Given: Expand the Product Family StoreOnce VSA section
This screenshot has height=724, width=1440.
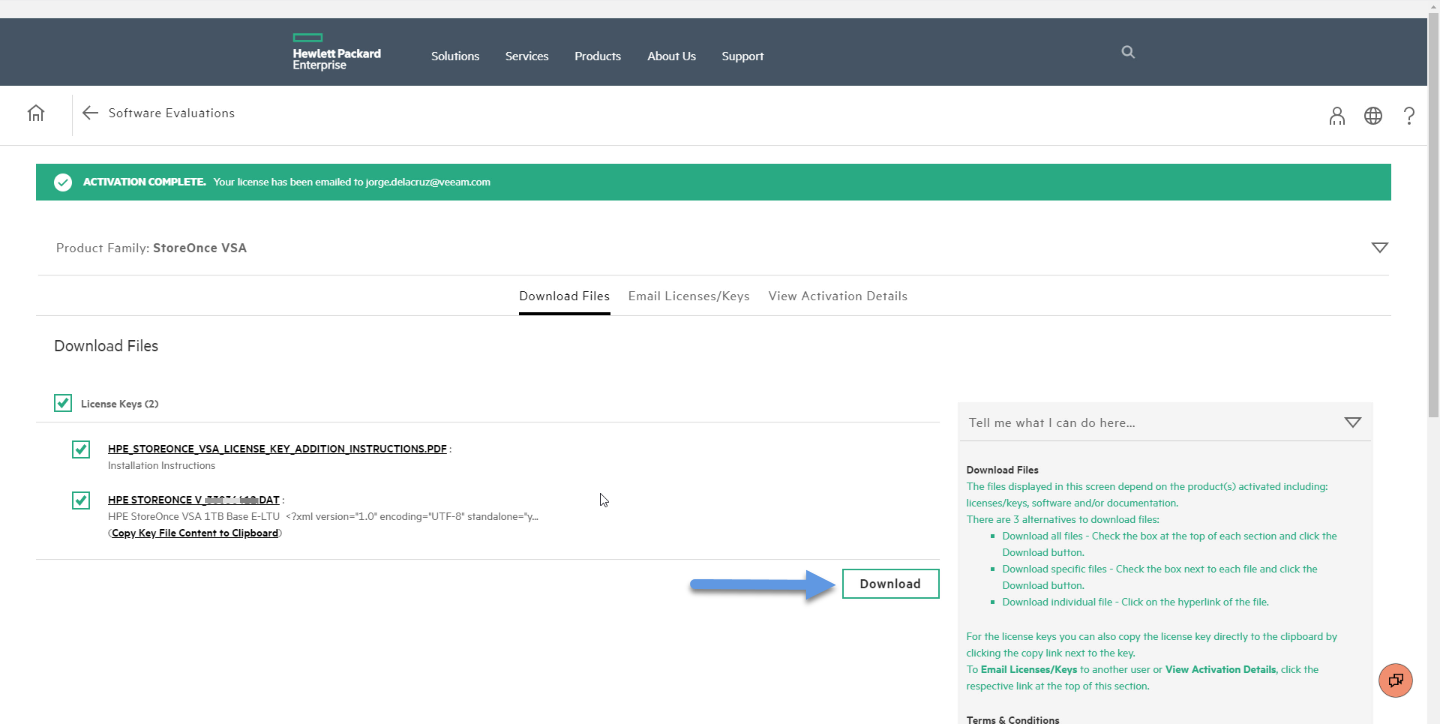Looking at the screenshot, I should click(1380, 247).
